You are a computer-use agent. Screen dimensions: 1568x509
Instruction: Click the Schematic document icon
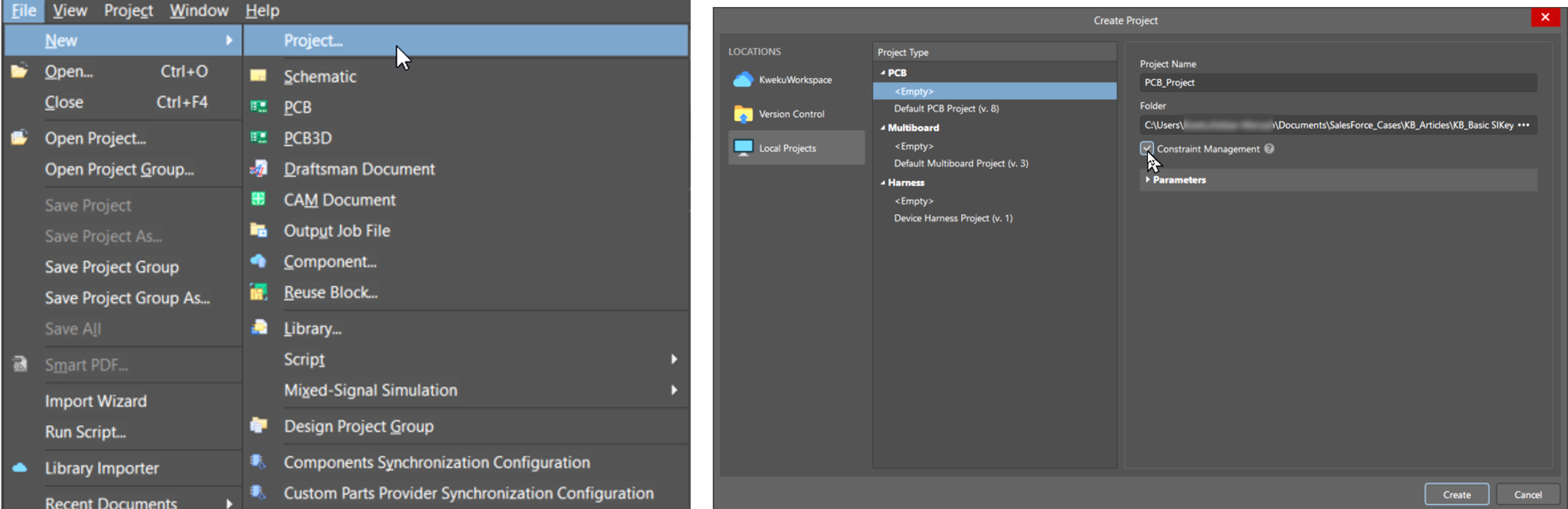point(258,75)
